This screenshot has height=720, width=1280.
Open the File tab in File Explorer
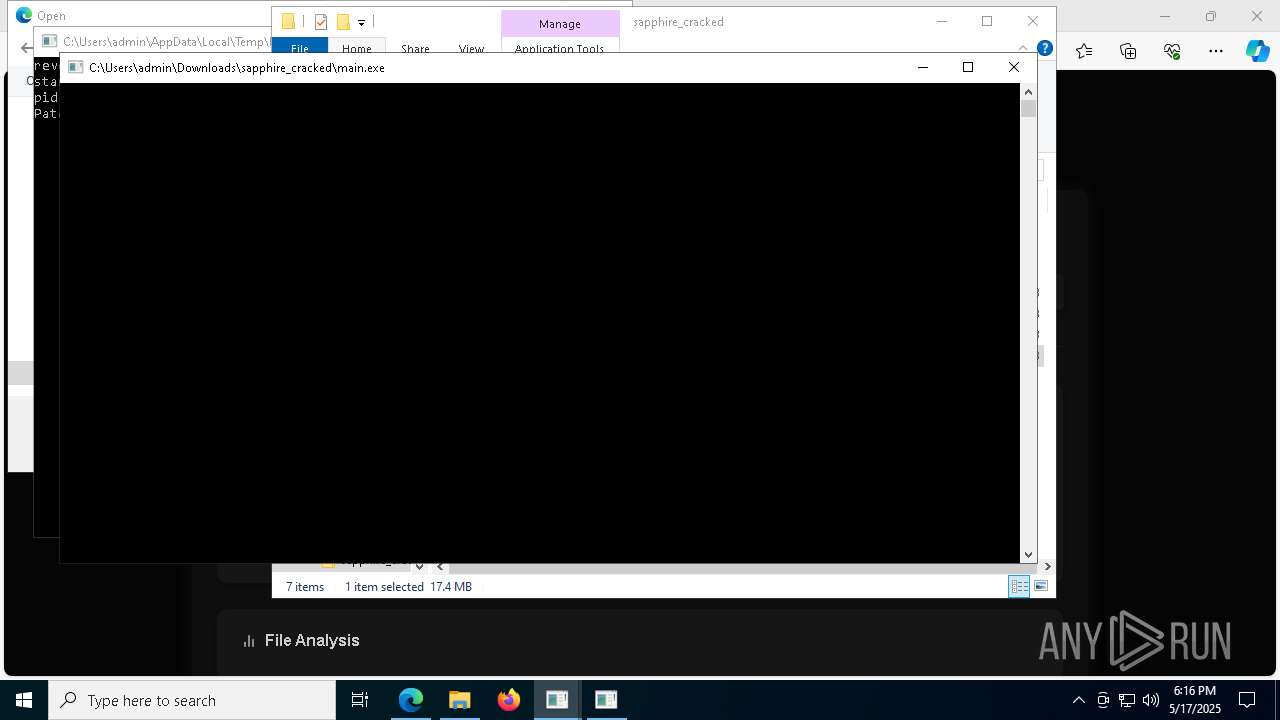(299, 47)
